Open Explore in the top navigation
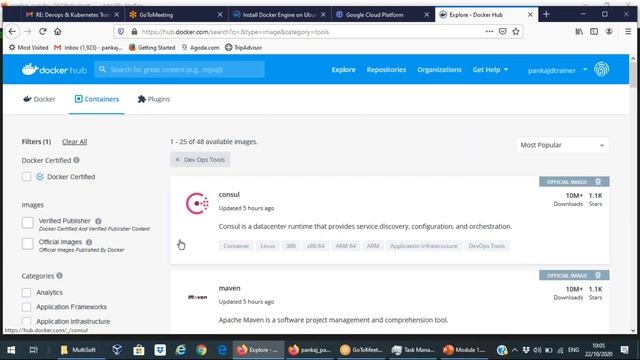The image size is (640, 360). click(343, 69)
